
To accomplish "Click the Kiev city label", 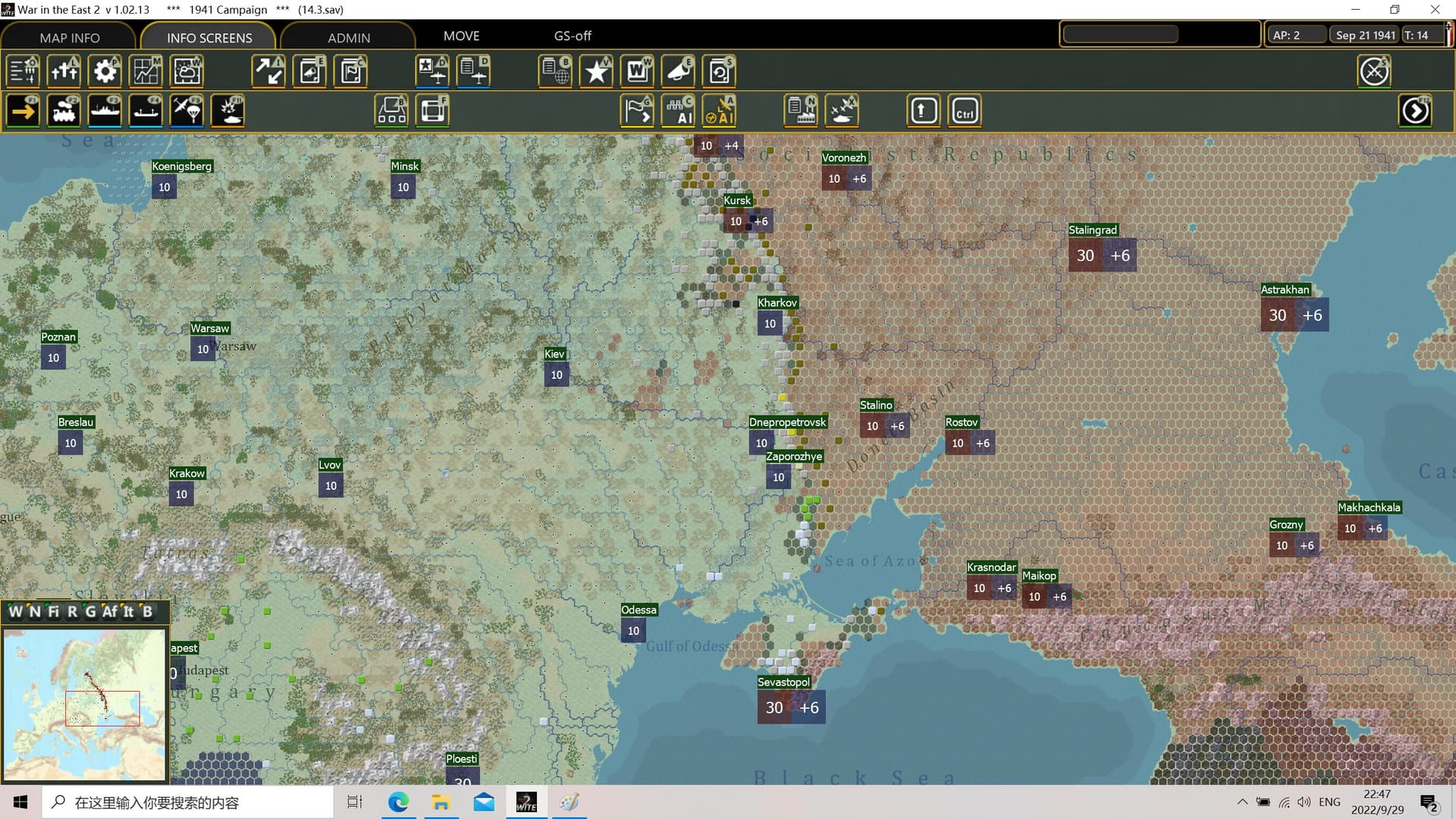I will pyautogui.click(x=554, y=353).
